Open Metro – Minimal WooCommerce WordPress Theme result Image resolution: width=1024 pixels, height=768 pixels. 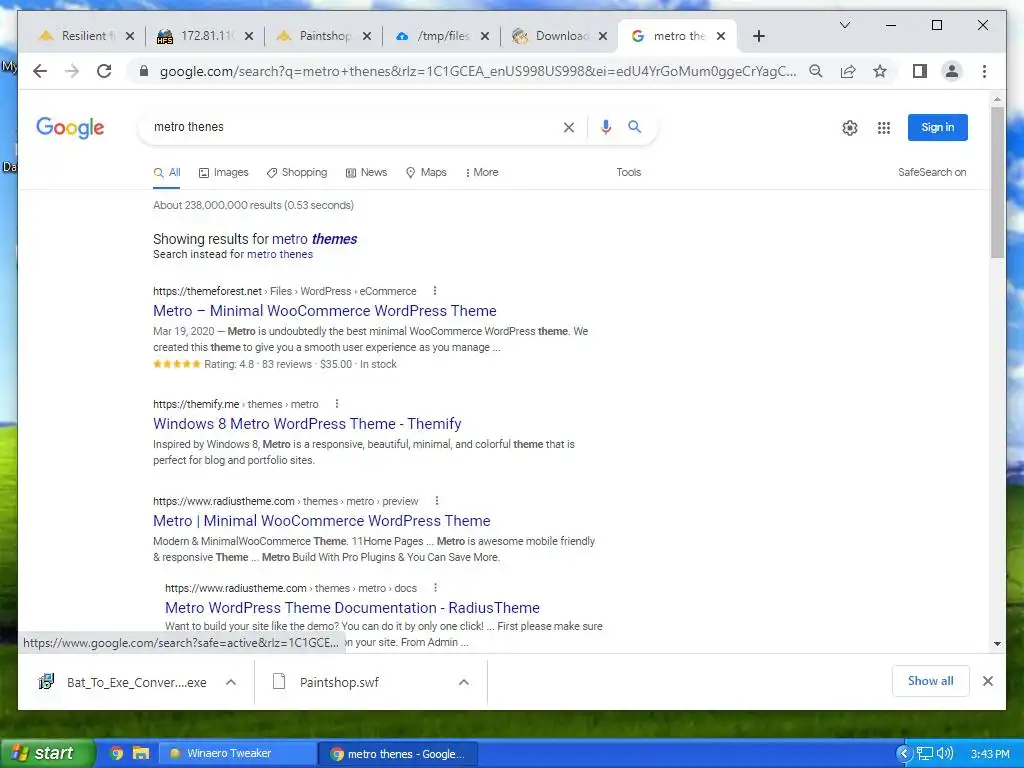[325, 311]
